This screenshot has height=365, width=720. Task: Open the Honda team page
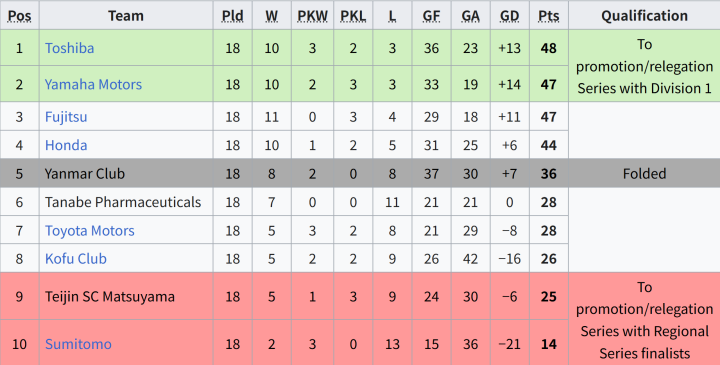(66, 145)
